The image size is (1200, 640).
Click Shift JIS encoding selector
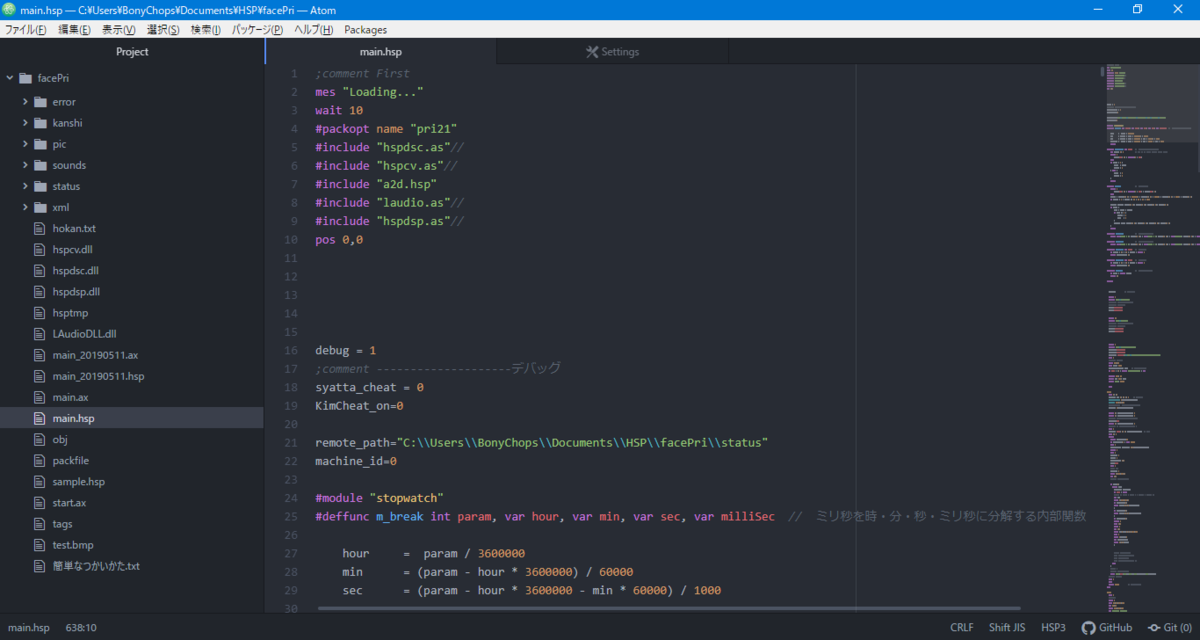1007,628
